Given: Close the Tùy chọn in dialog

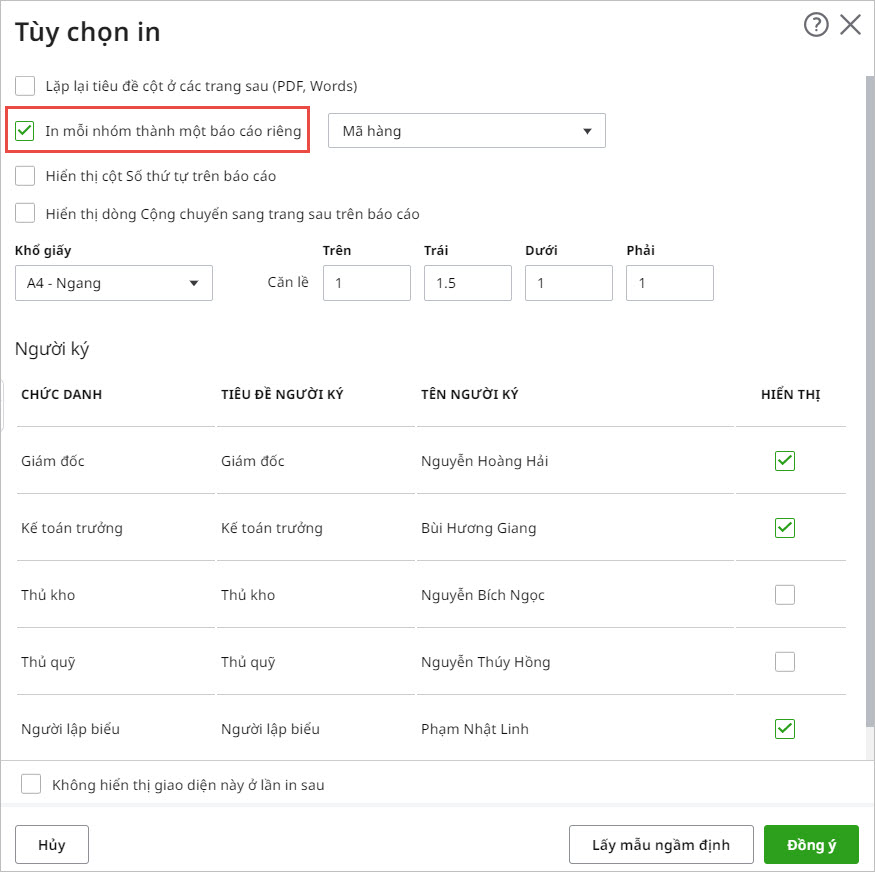Looking at the screenshot, I should [850, 25].
